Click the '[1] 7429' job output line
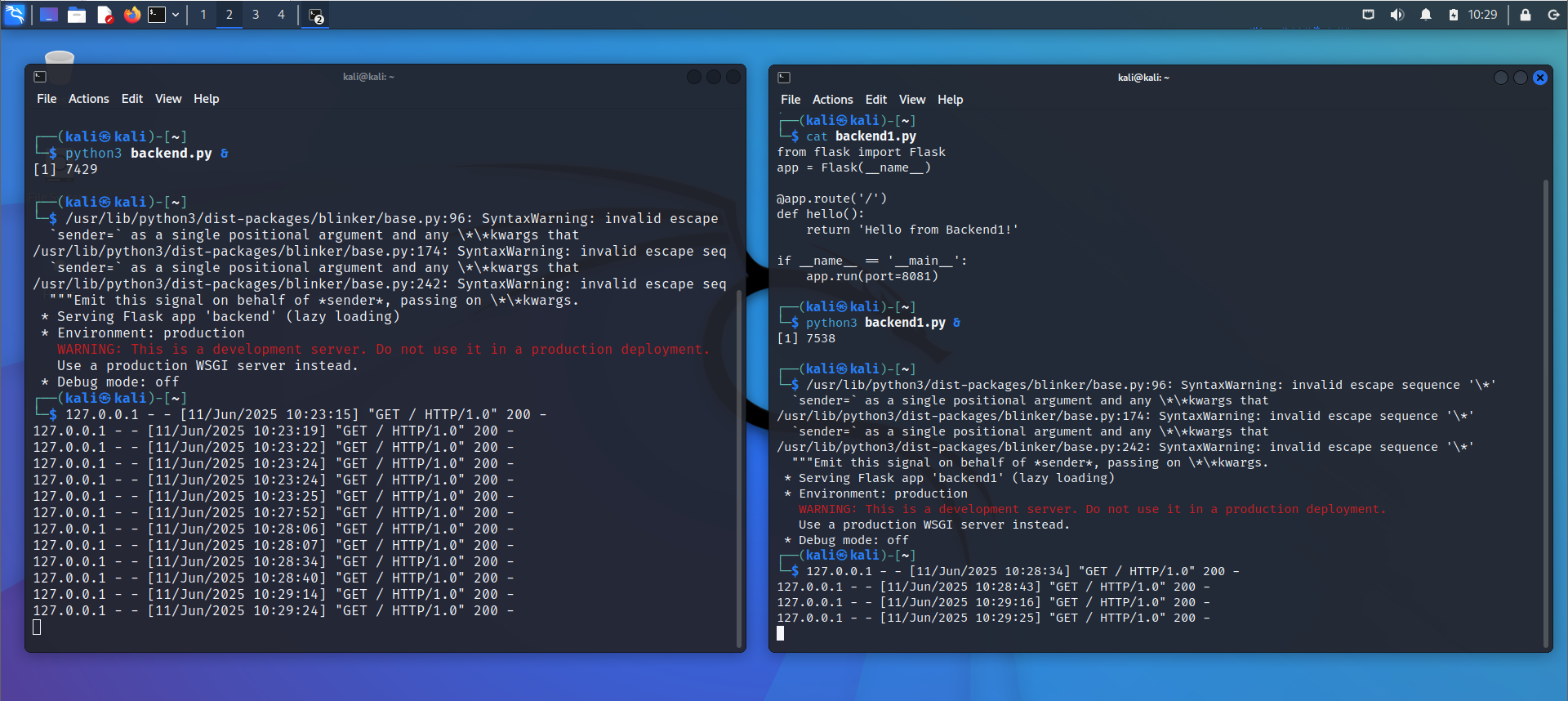Image resolution: width=1568 pixels, height=701 pixels. click(x=65, y=169)
